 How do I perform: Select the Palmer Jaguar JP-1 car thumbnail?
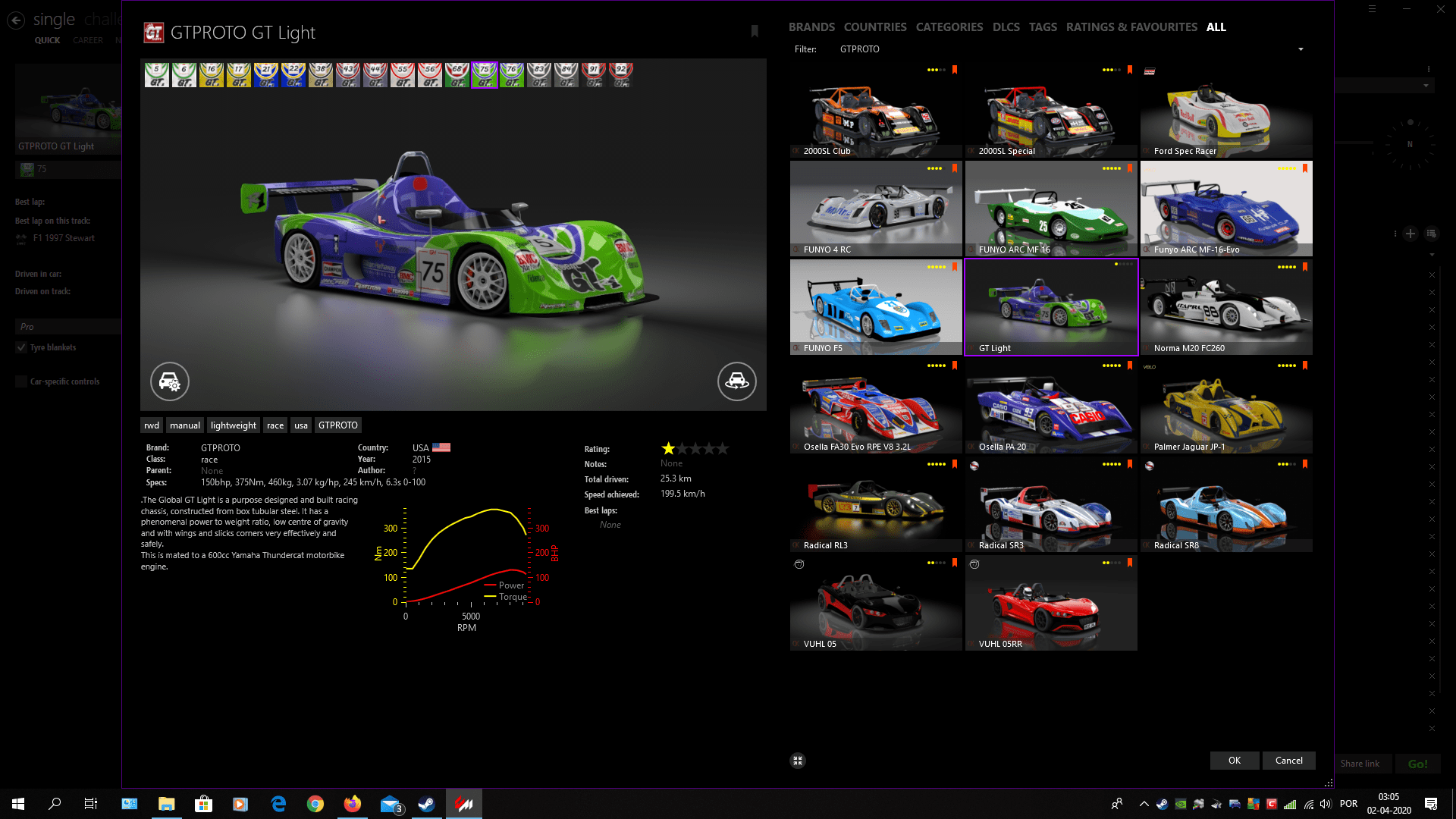pyautogui.click(x=1226, y=406)
